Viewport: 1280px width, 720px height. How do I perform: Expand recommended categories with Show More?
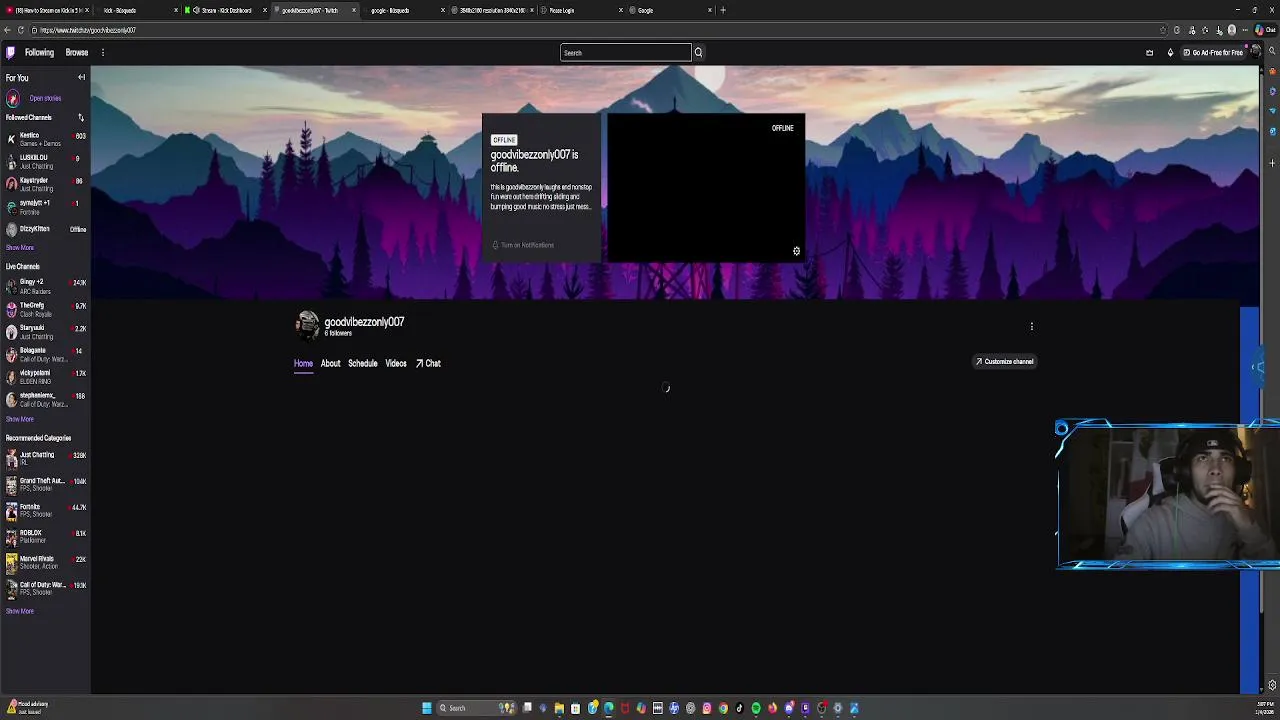pos(20,611)
